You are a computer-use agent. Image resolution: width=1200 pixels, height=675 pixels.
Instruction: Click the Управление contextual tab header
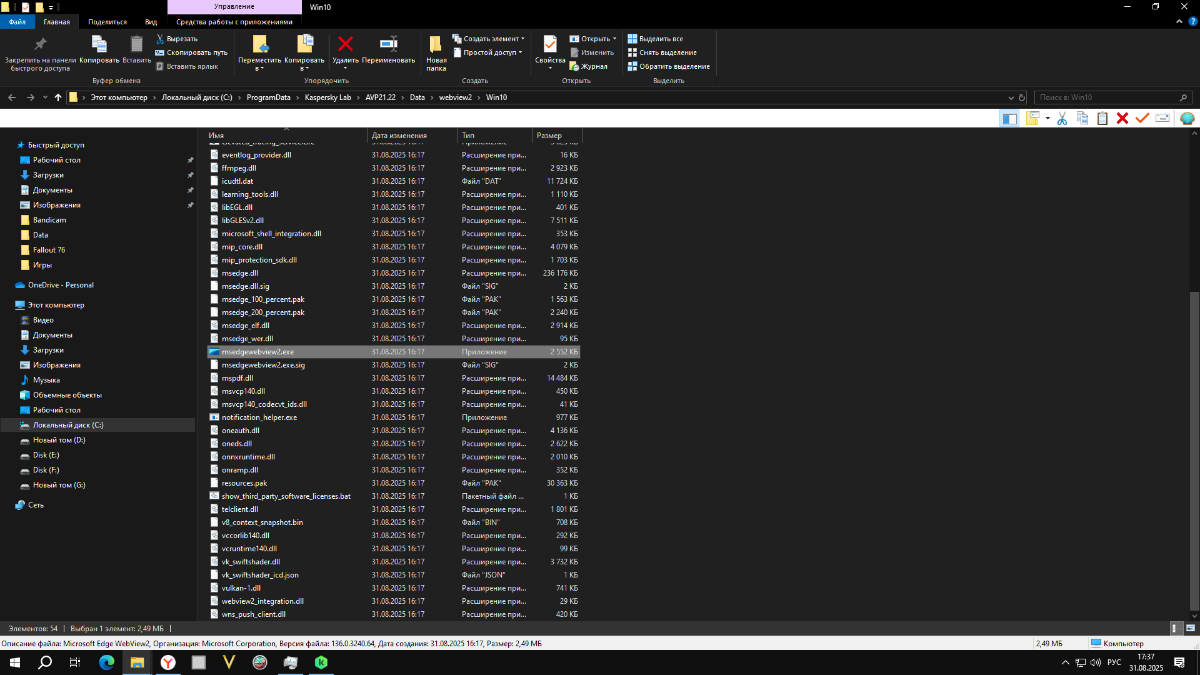click(x=234, y=7)
